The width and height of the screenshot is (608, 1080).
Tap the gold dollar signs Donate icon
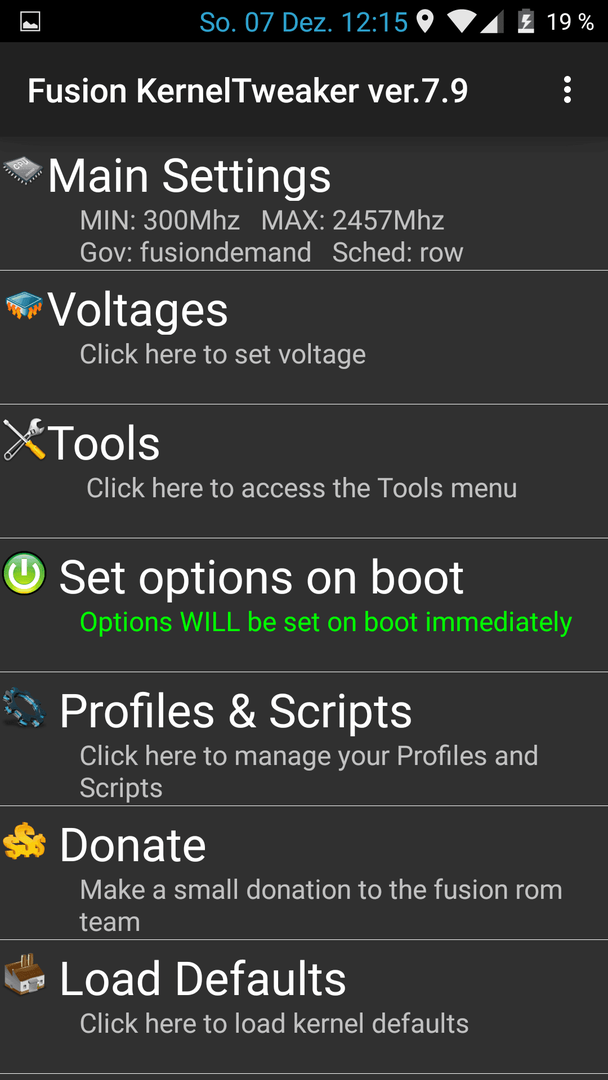click(x=24, y=841)
